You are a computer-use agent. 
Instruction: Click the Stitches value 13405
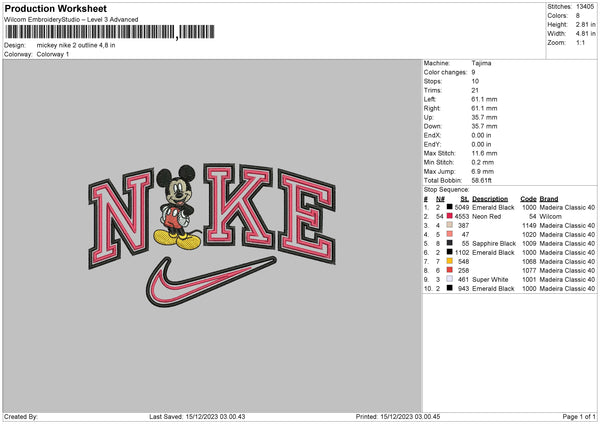585,7
